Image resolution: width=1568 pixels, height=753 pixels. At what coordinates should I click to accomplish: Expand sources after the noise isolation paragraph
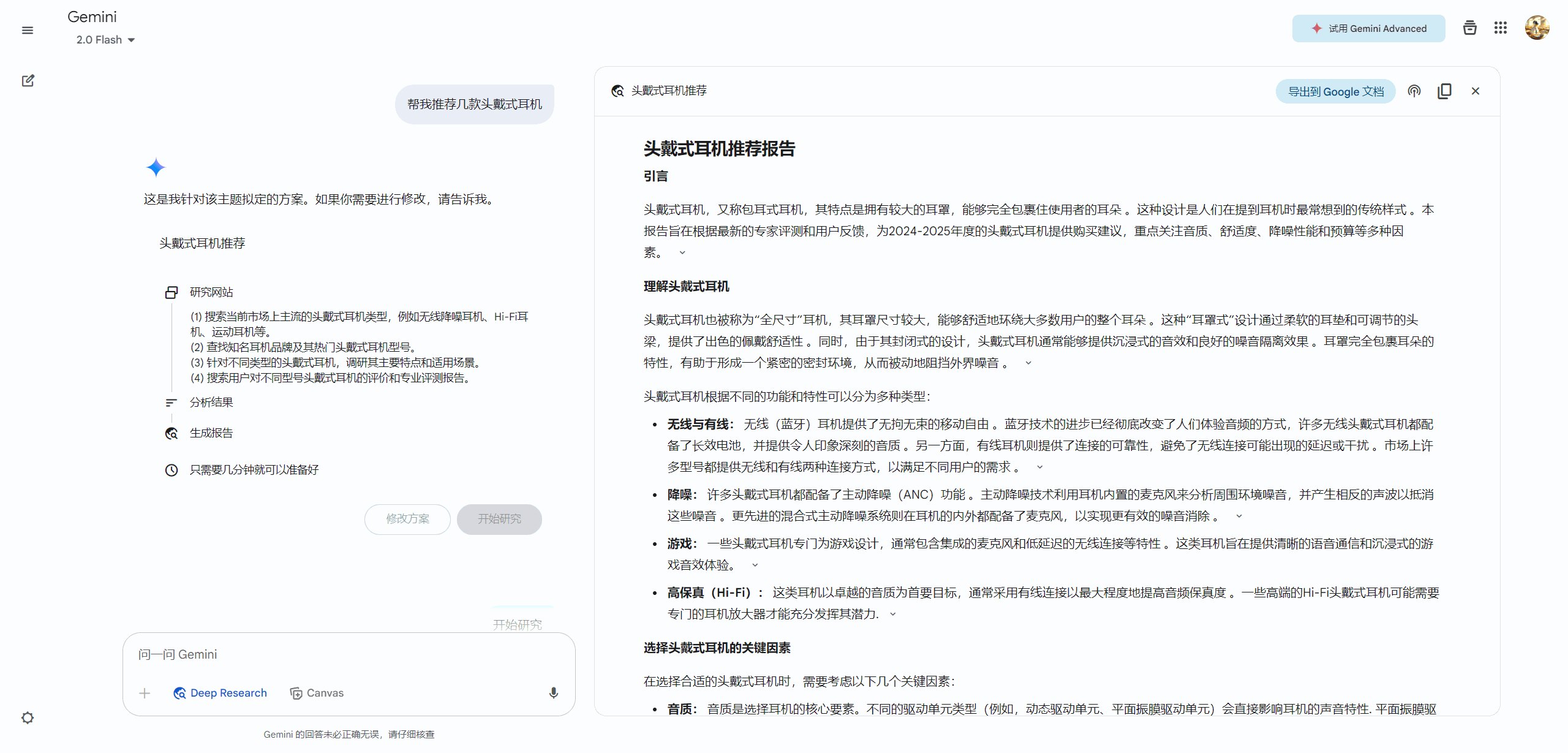(1028, 363)
